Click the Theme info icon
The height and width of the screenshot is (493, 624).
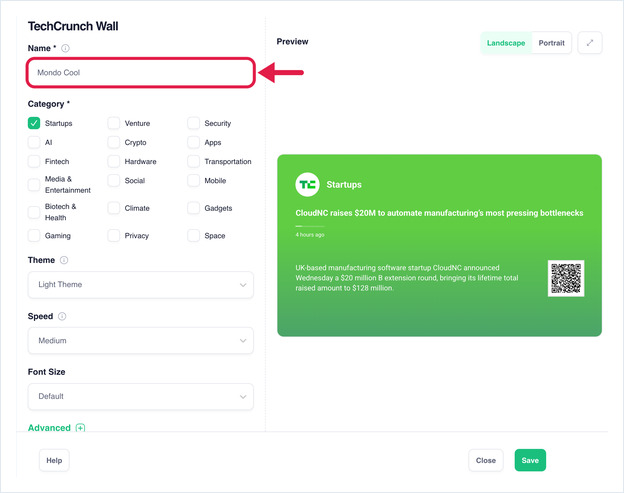coord(64,260)
